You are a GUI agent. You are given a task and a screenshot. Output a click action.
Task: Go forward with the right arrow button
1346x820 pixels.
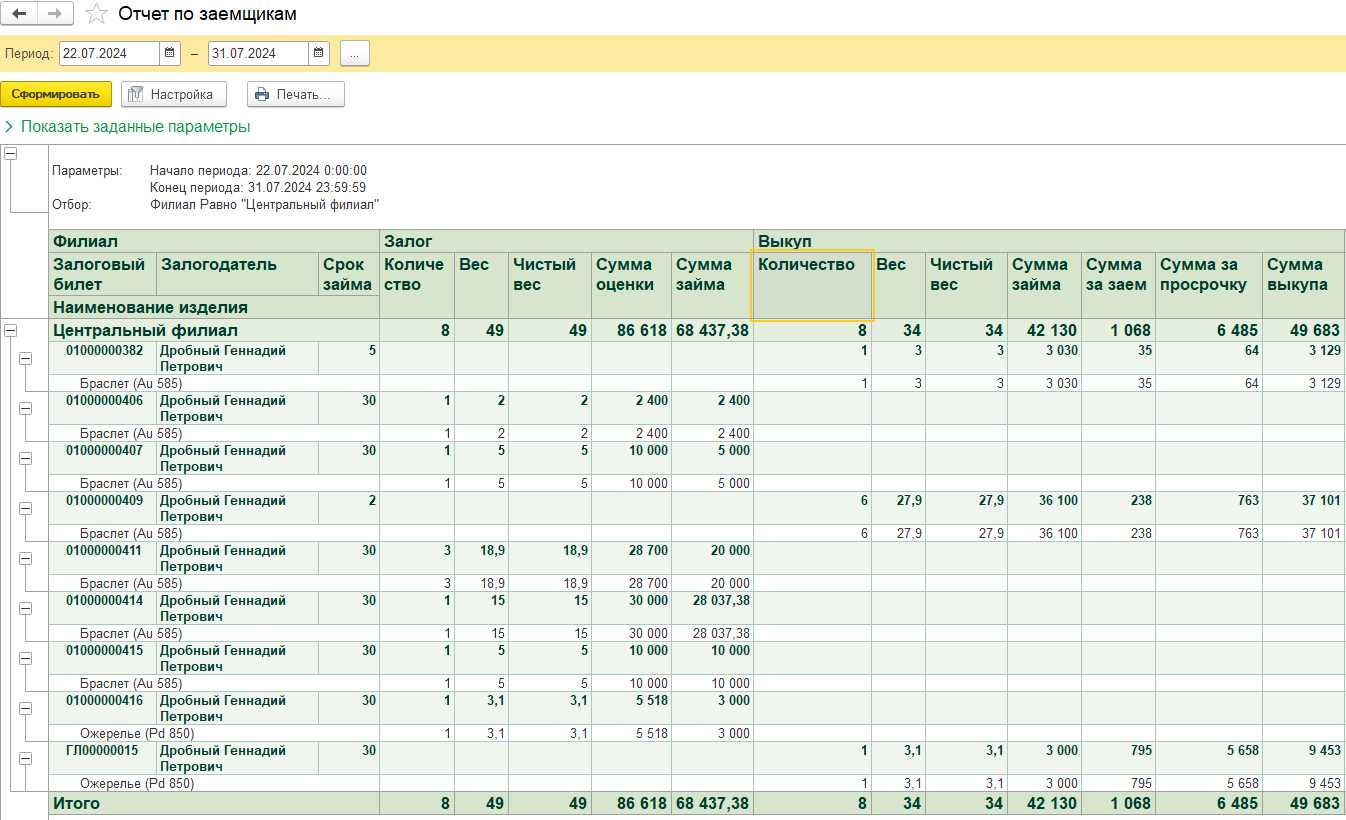(55, 14)
